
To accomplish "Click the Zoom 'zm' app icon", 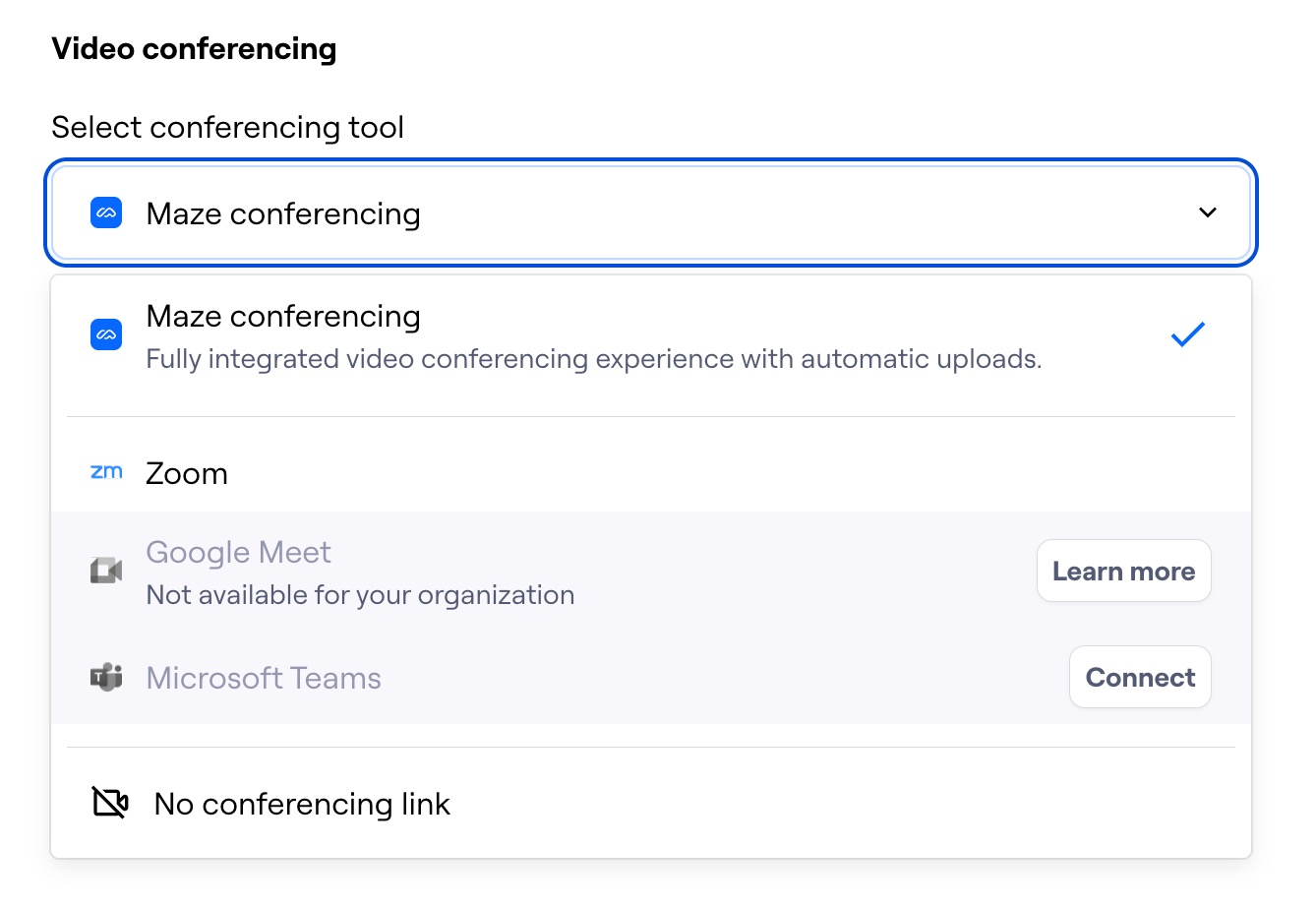I will click(105, 473).
